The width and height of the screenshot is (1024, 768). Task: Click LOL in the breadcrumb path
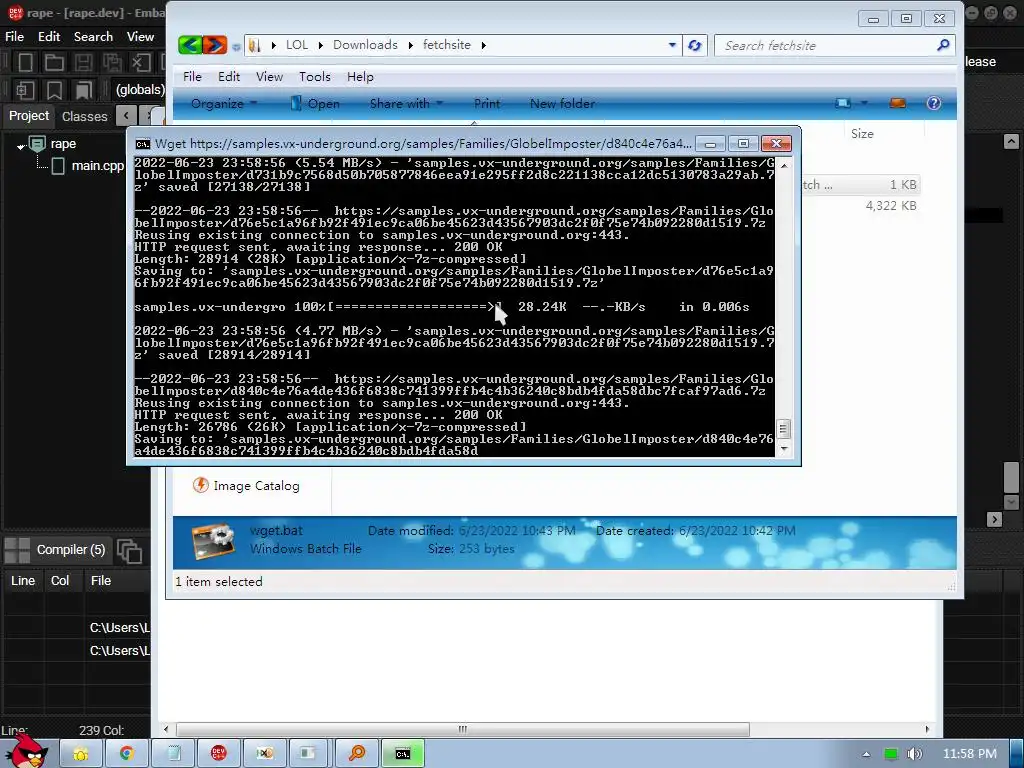click(296, 45)
